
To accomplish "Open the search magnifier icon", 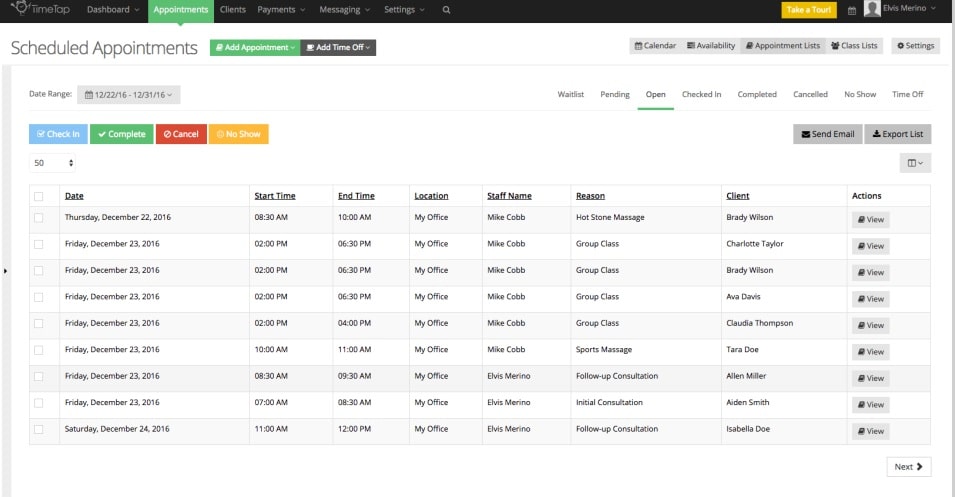I will point(446,10).
